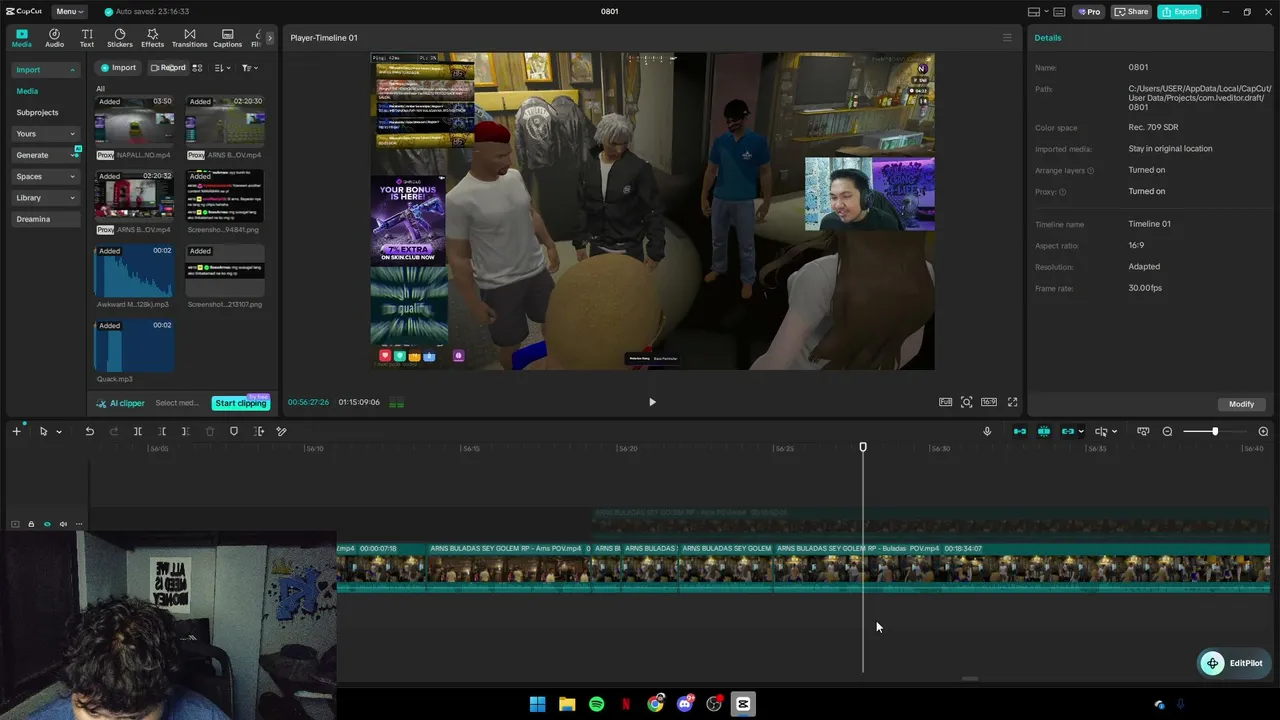1280x720 pixels.
Task: Enter fullscreen preview mode
Action: [x=1012, y=402]
